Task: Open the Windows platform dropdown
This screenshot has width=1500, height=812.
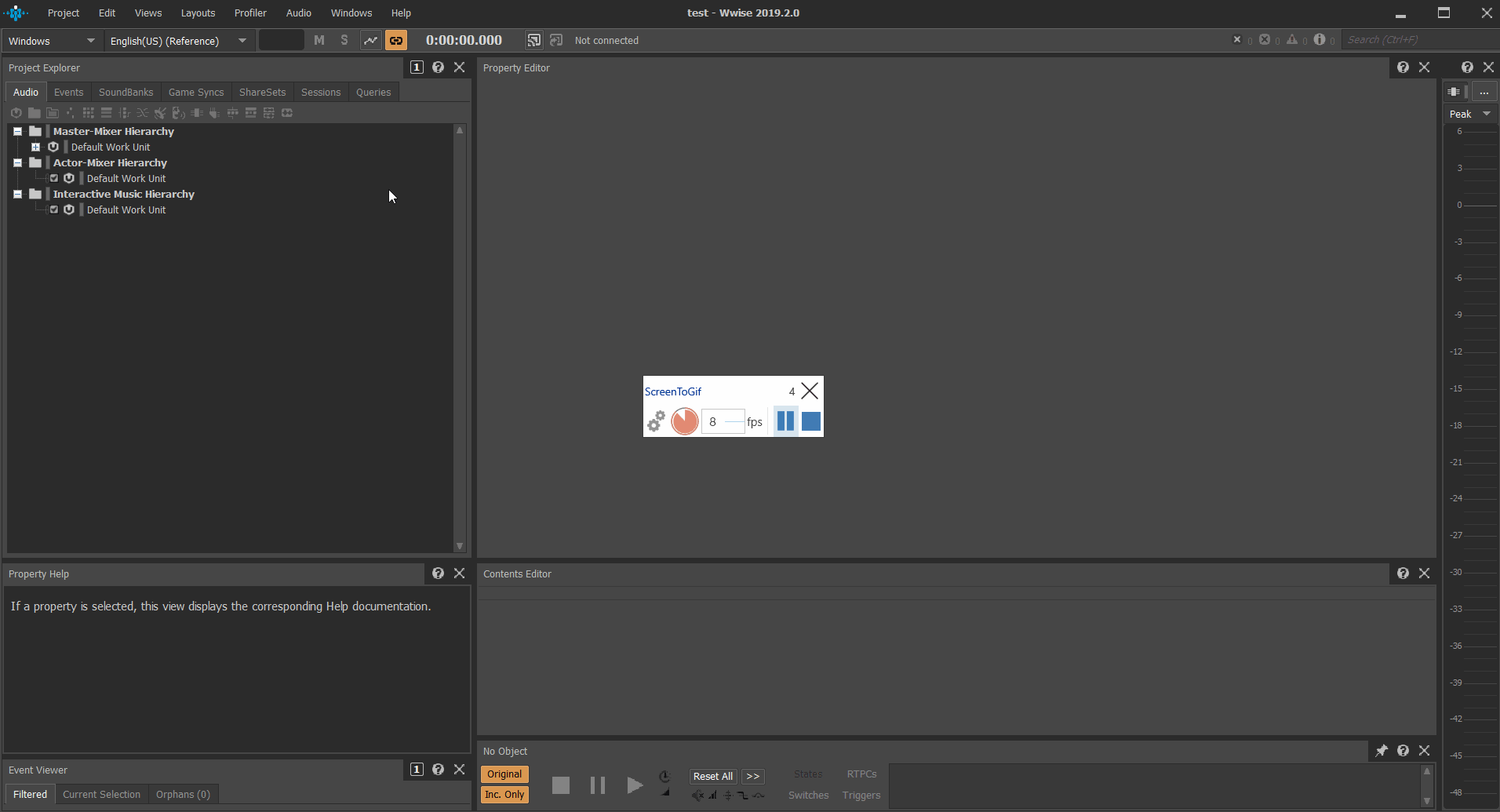Action: [x=52, y=41]
